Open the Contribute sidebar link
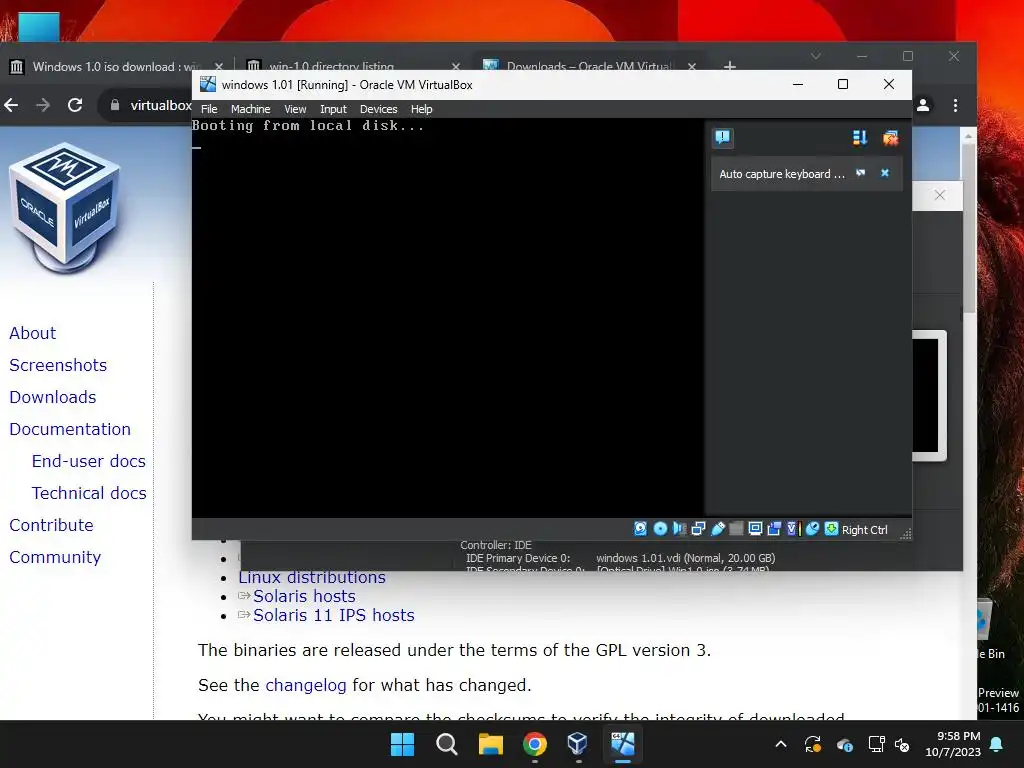 tap(52, 525)
